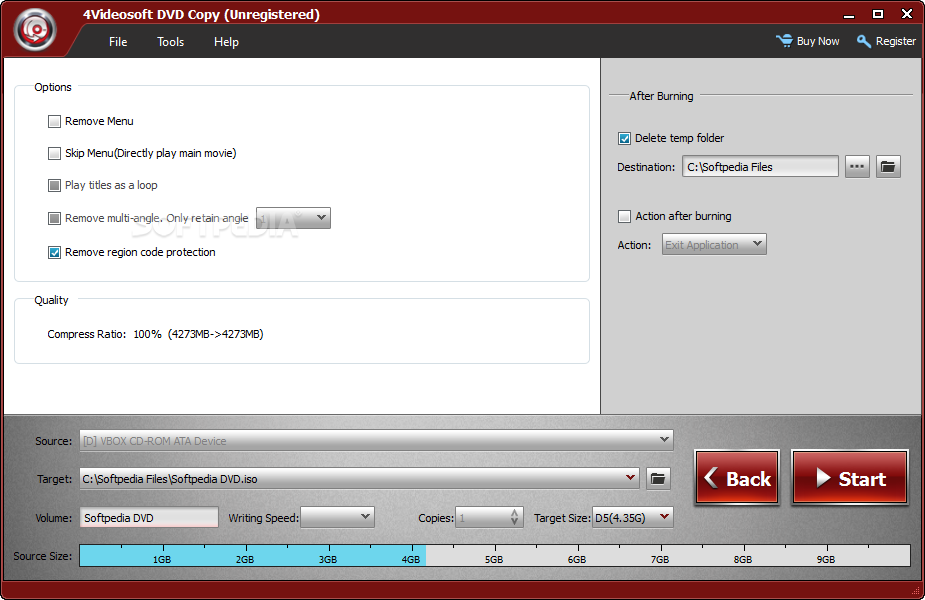Click the 'Quality' group label
The width and height of the screenshot is (925, 600).
(51, 300)
